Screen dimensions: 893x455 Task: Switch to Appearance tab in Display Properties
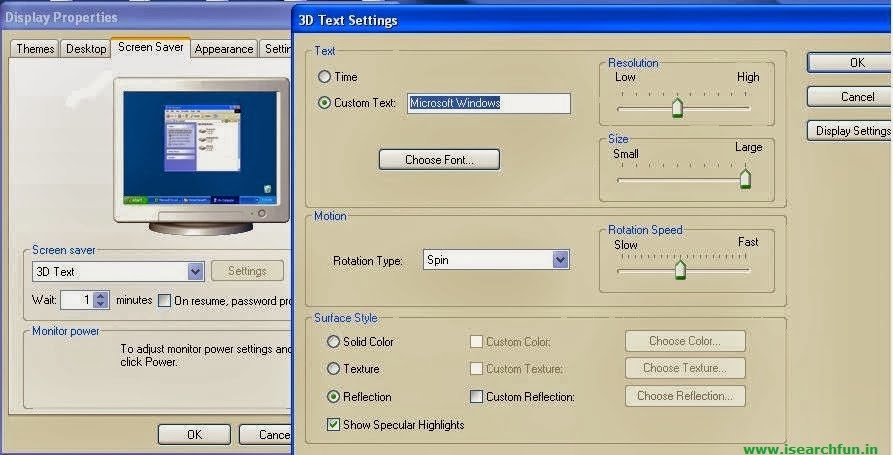coord(224,49)
